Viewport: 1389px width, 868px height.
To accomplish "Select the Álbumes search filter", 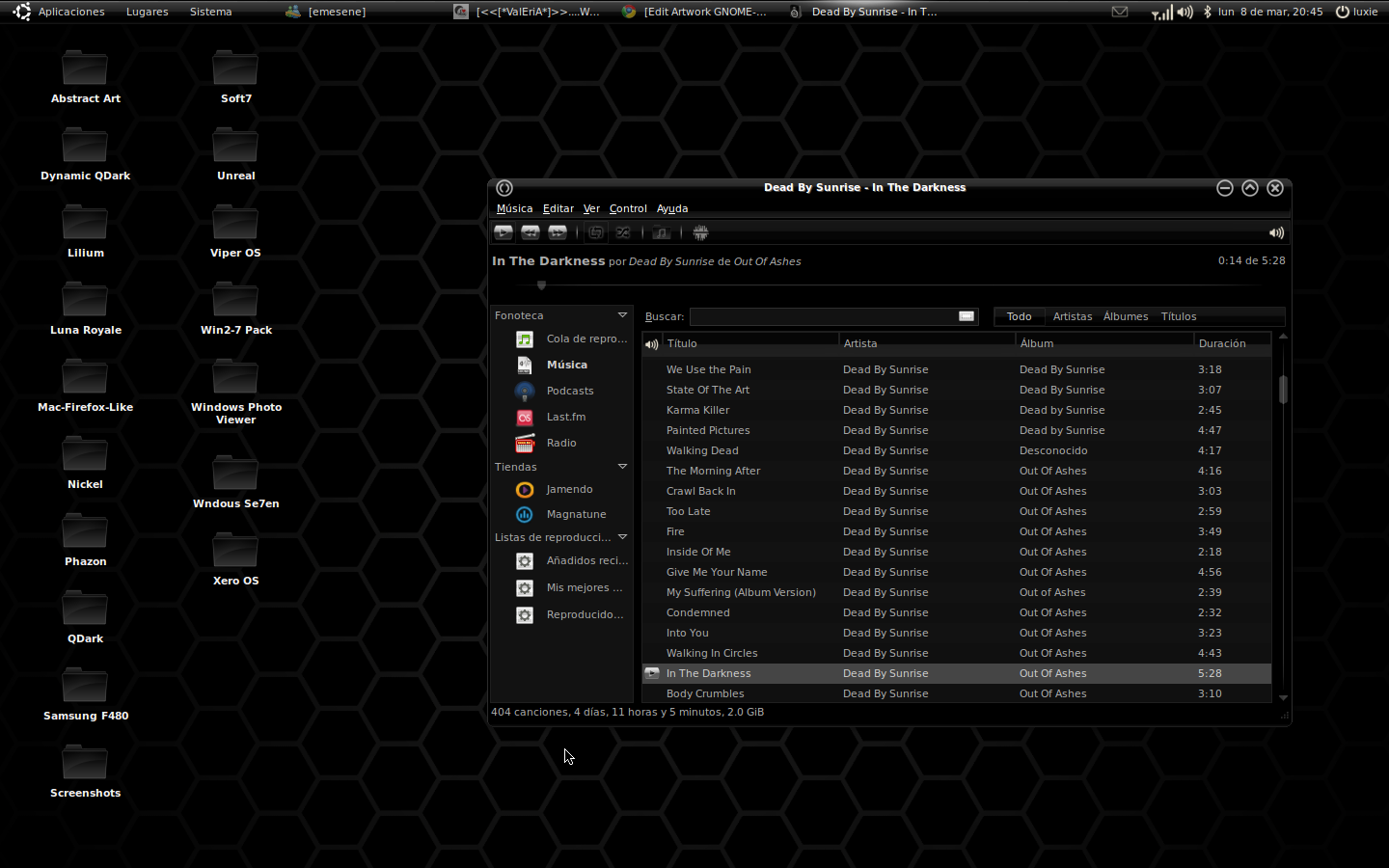I will [x=1126, y=316].
